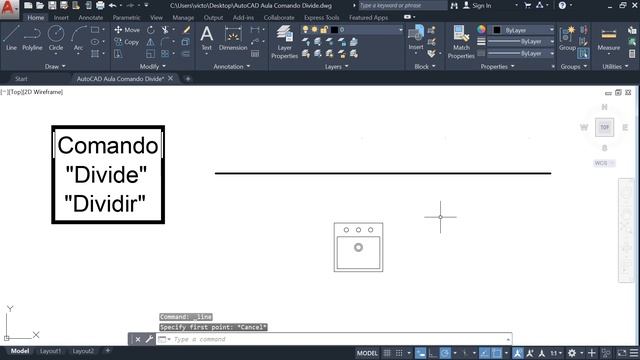Expand the Properties panel title
640x360 pixels.
497,66
